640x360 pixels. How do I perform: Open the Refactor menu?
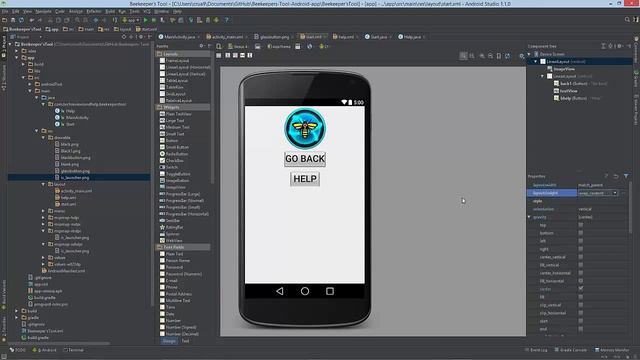94,11
